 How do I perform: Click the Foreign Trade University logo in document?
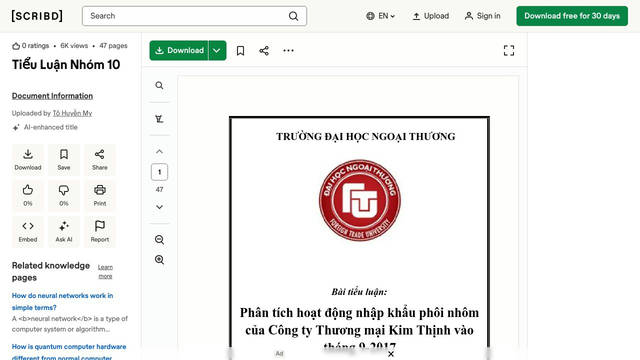tap(360, 200)
